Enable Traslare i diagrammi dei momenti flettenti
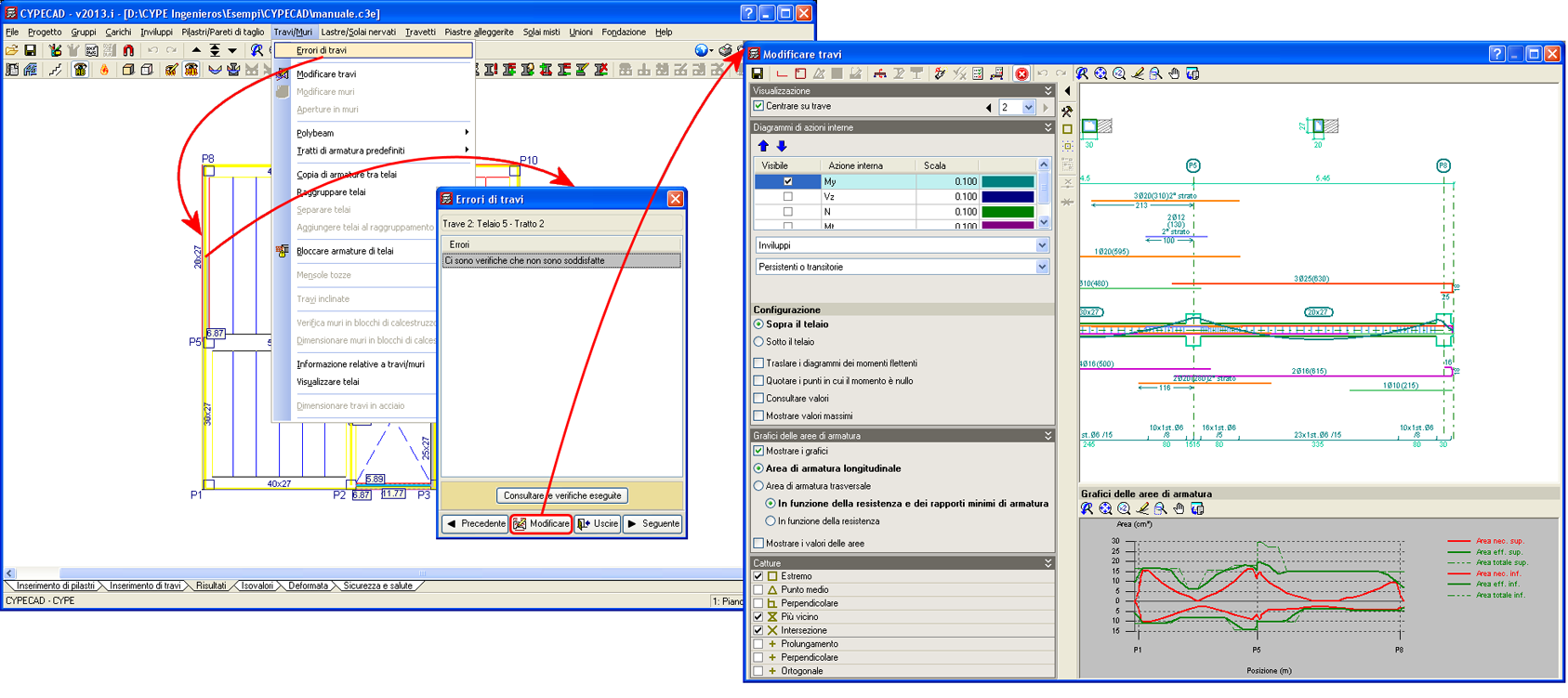Screen dimensions: 1568x698 point(758,363)
